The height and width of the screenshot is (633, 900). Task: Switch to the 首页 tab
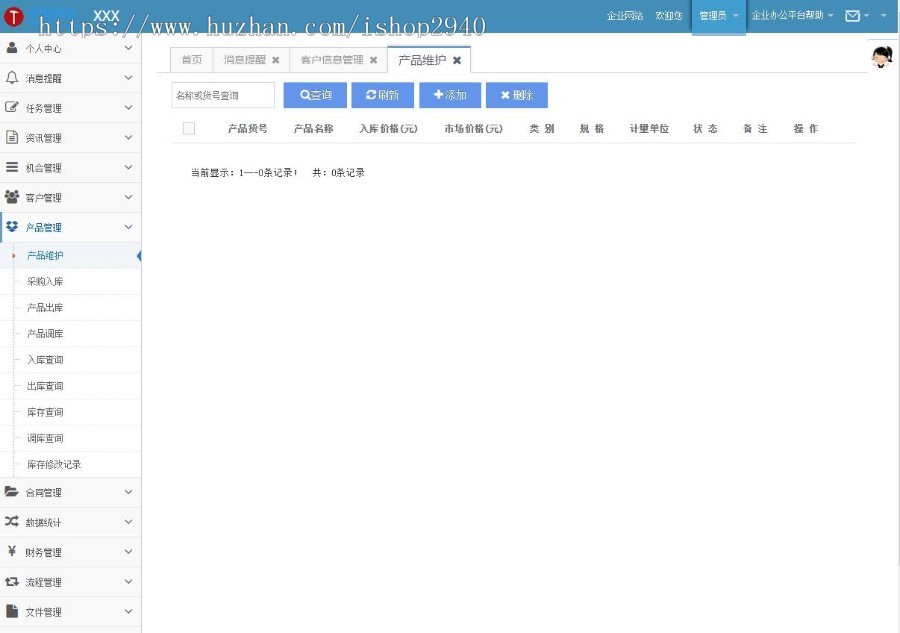(191, 59)
